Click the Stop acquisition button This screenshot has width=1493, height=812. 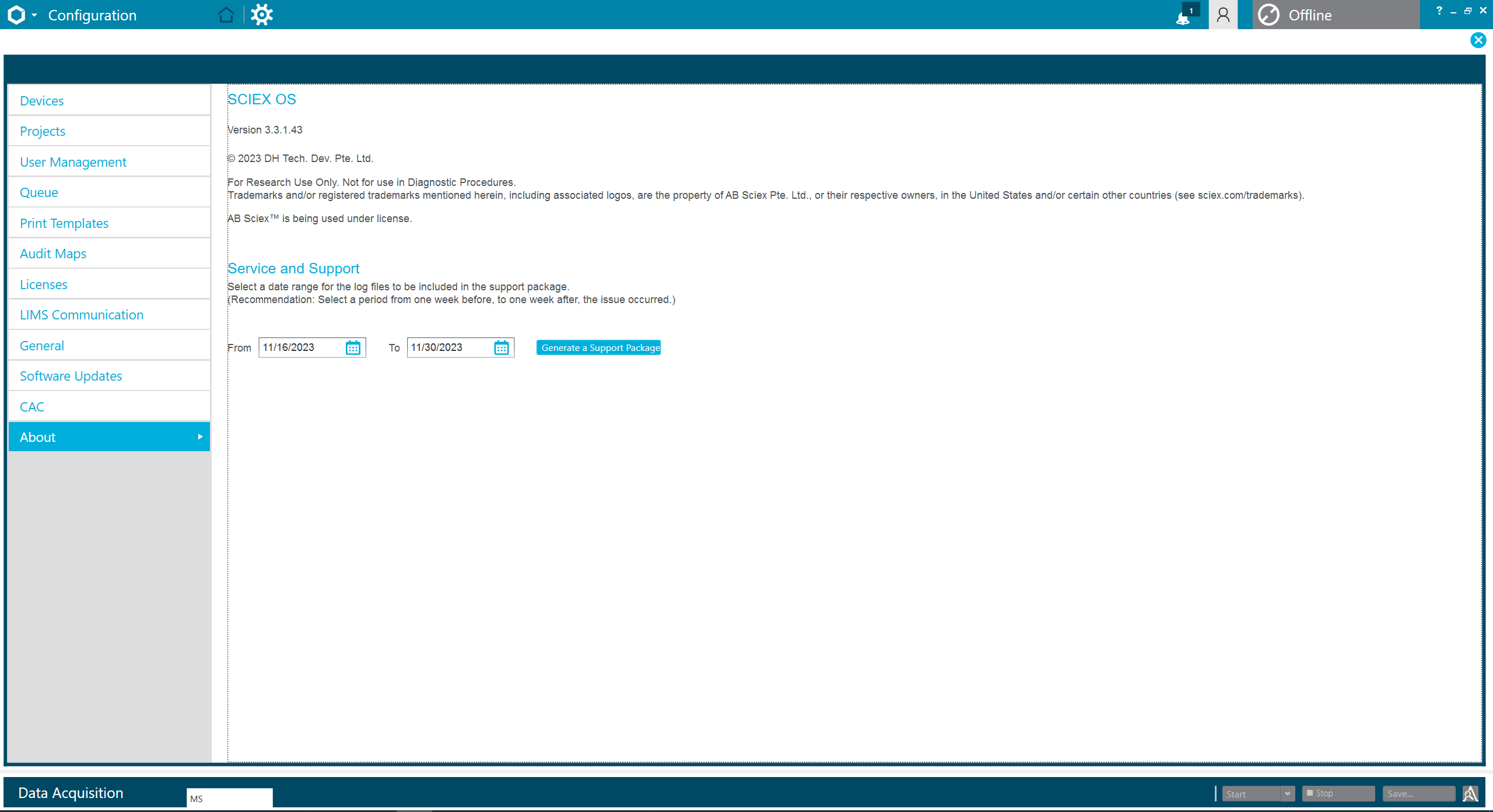click(1338, 794)
